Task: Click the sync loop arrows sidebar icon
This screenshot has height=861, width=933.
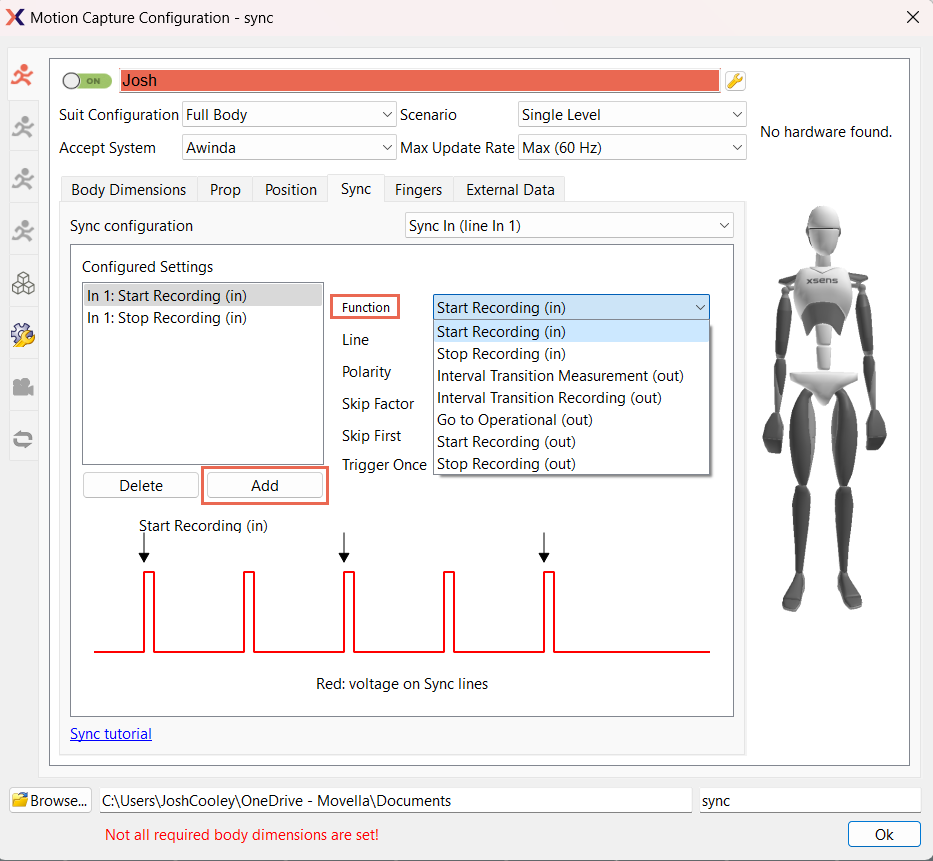Action: (x=23, y=439)
